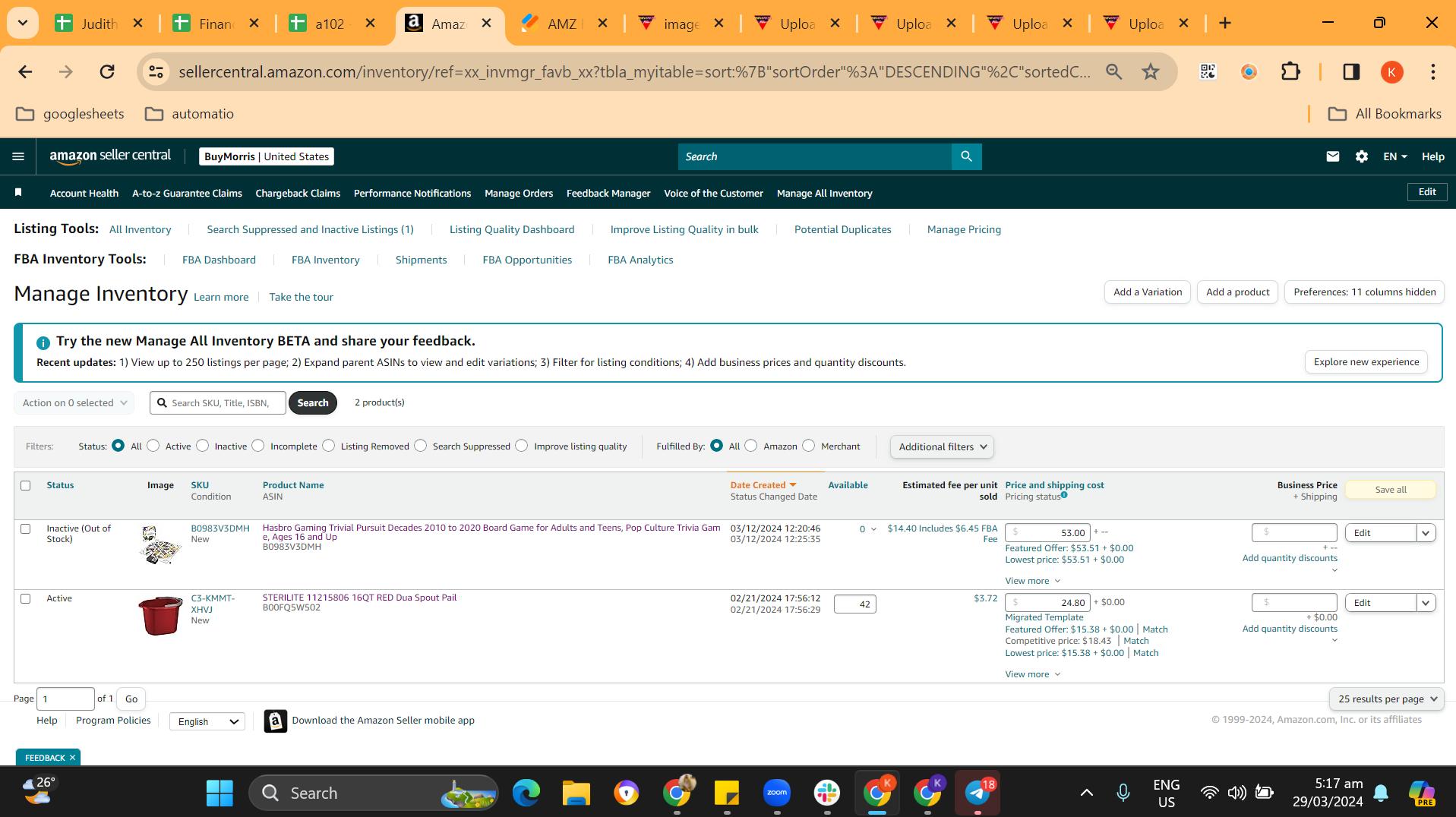Open Slack from the taskbar
The image size is (1456, 817).
click(826, 793)
